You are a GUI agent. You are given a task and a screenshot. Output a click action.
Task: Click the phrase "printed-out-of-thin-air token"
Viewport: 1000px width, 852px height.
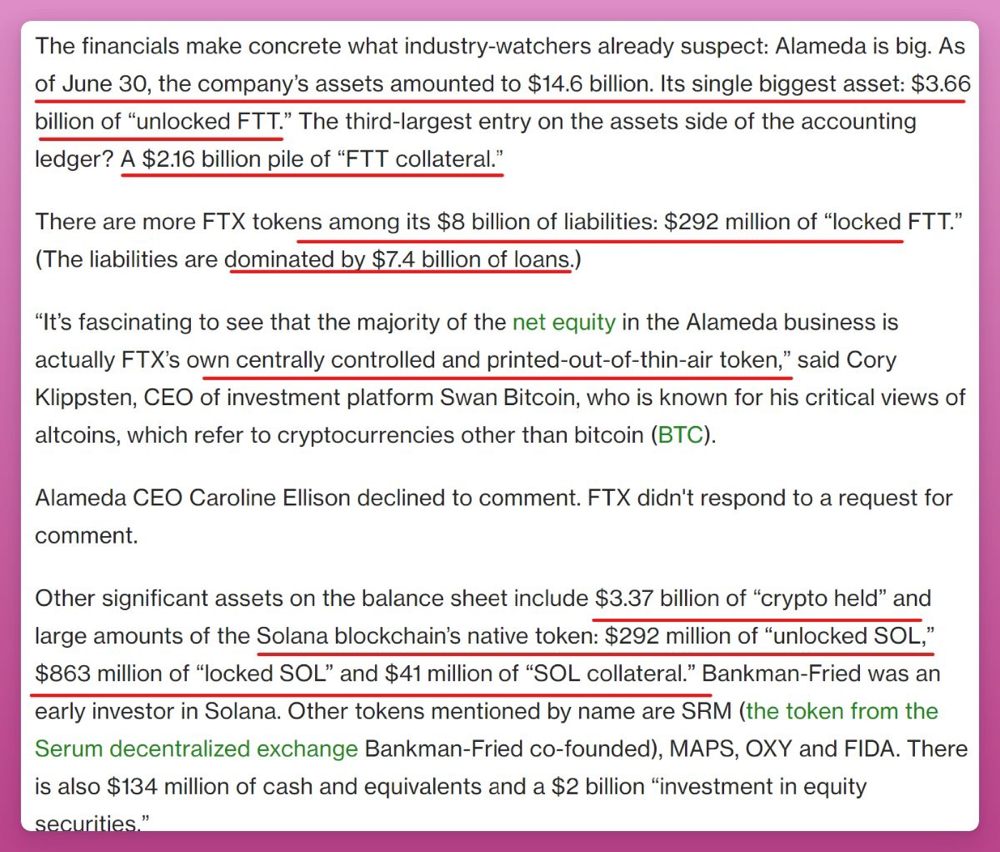[x=633, y=360]
